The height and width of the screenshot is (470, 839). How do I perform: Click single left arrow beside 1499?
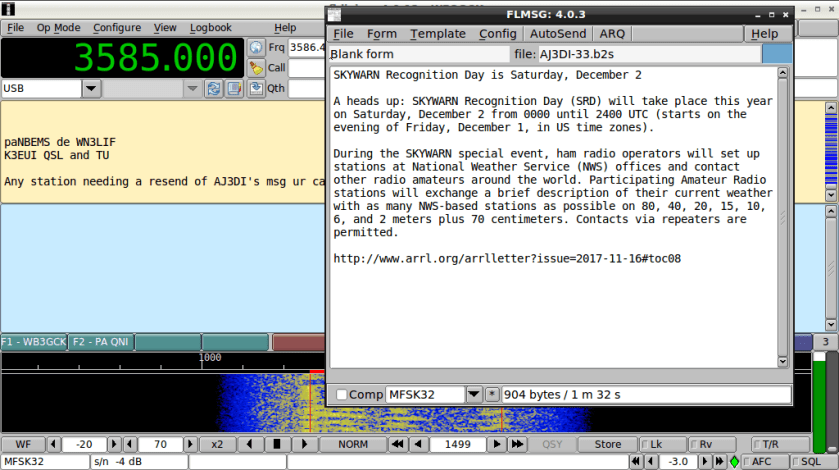point(418,444)
